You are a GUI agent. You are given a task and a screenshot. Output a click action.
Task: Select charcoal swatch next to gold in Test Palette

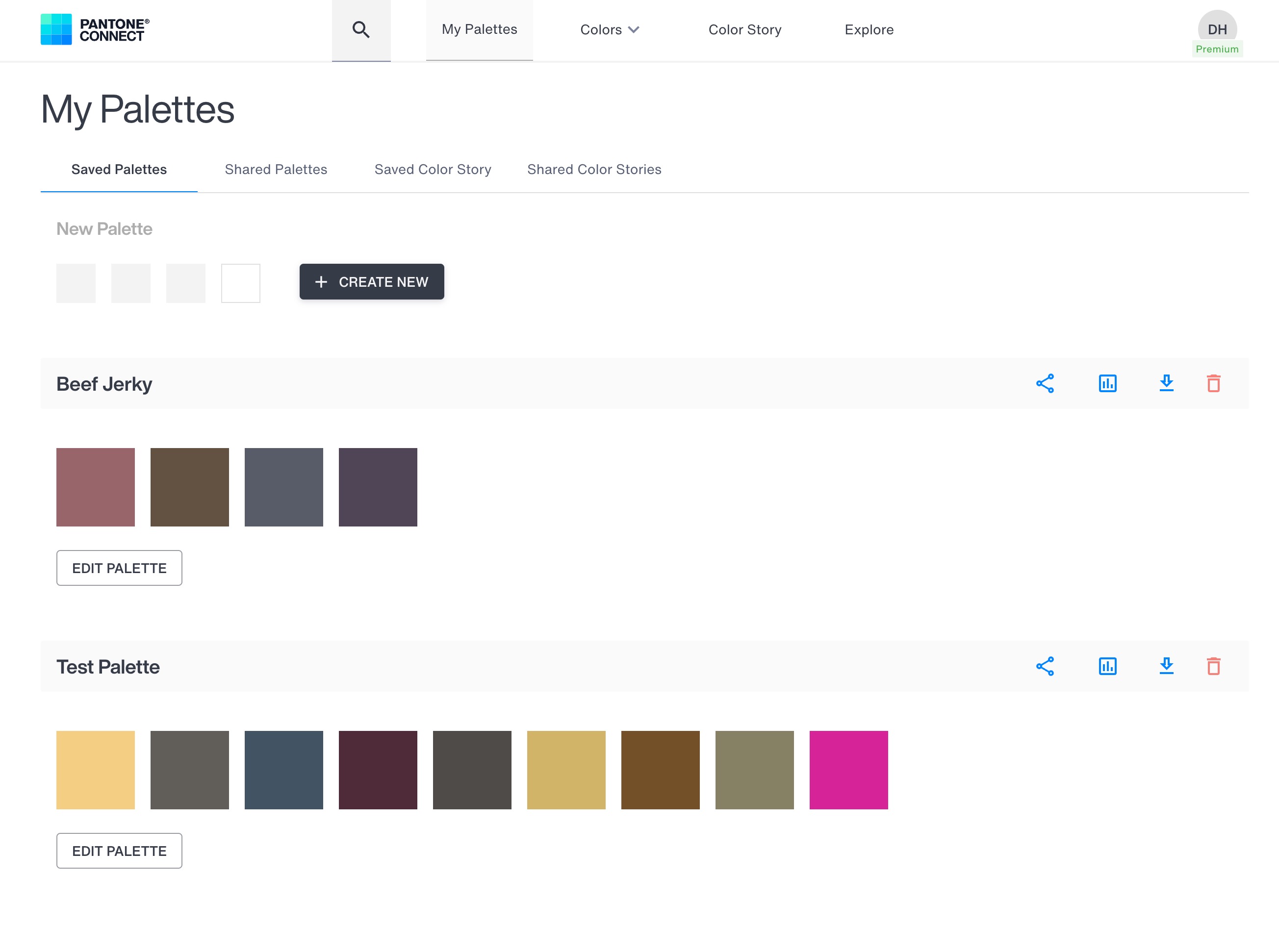(x=472, y=771)
